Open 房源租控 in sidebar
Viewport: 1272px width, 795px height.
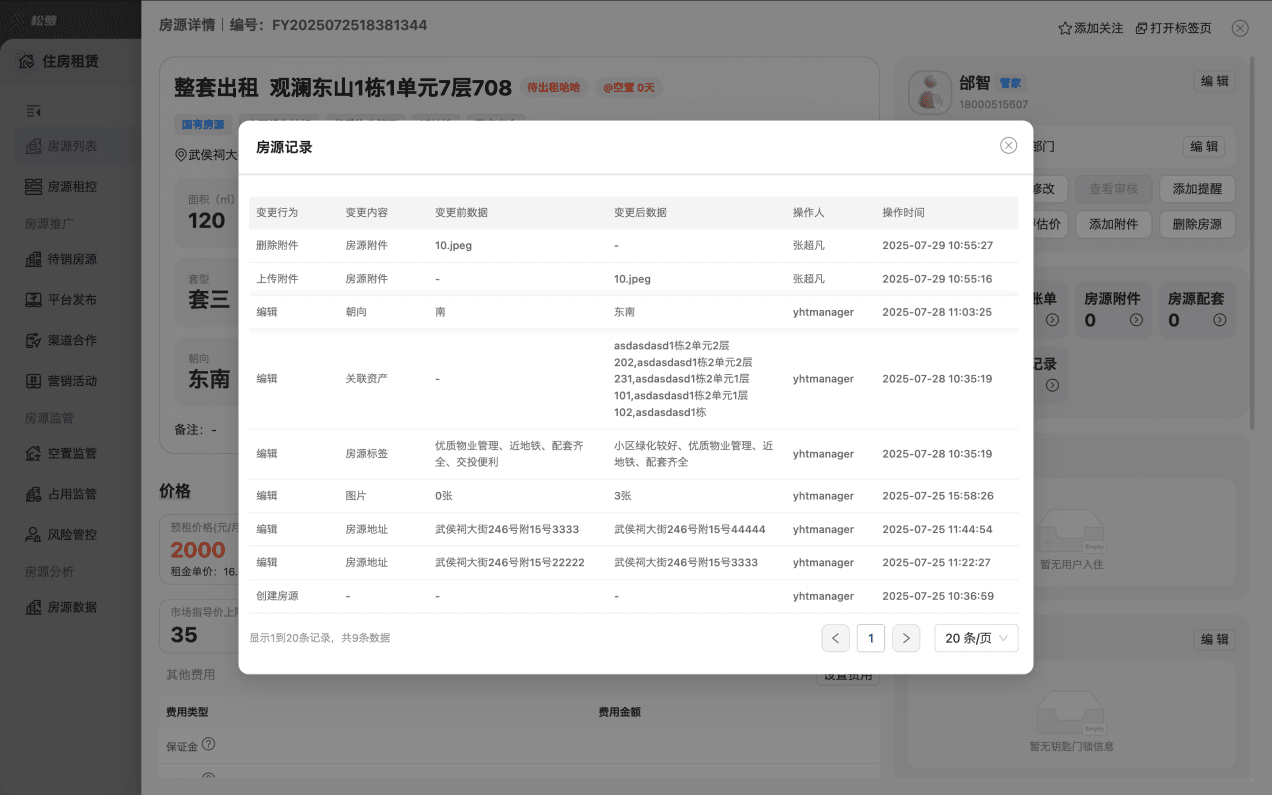70,186
